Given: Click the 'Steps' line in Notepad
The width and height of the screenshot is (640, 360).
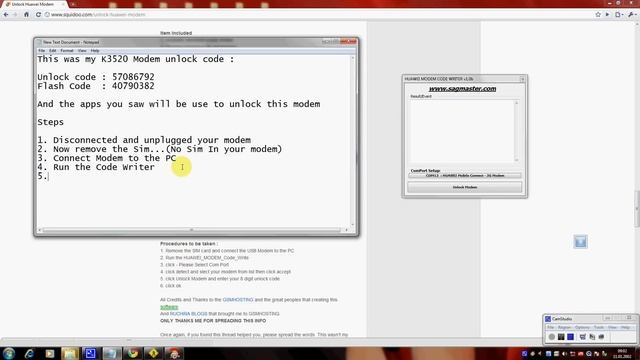Looking at the screenshot, I should 51,122.
